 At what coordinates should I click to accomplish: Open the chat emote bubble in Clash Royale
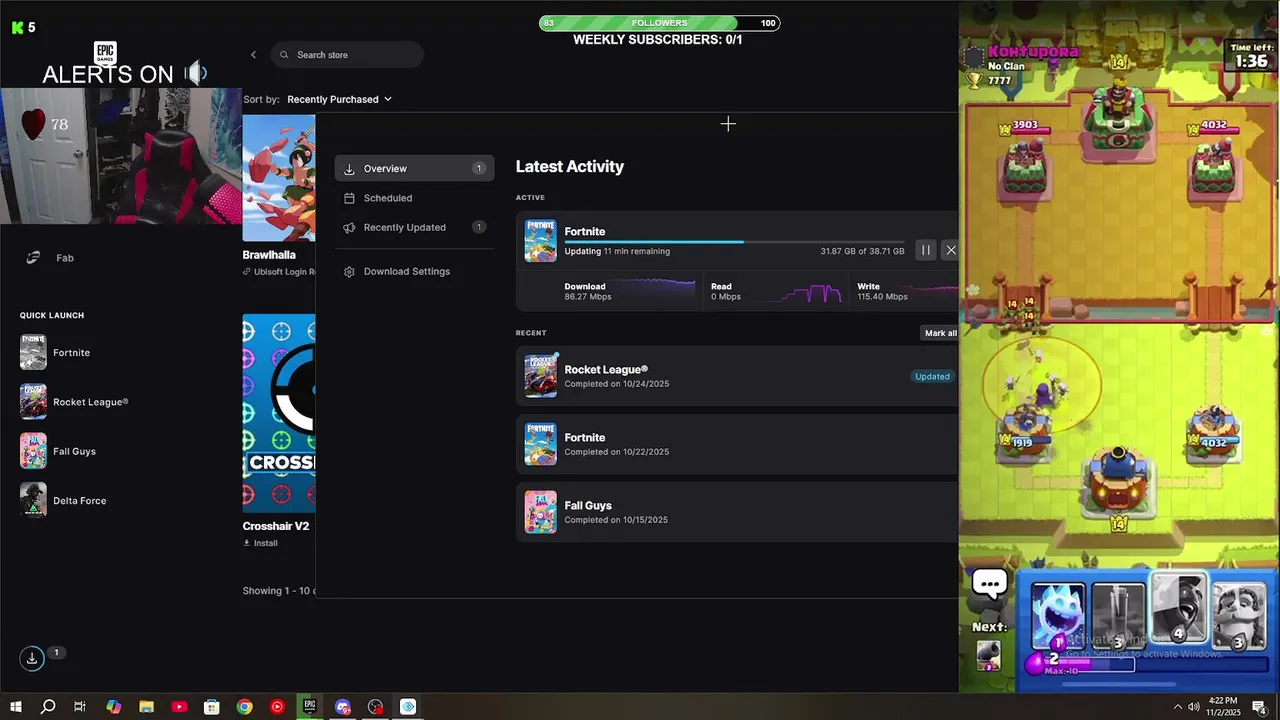[x=990, y=584]
